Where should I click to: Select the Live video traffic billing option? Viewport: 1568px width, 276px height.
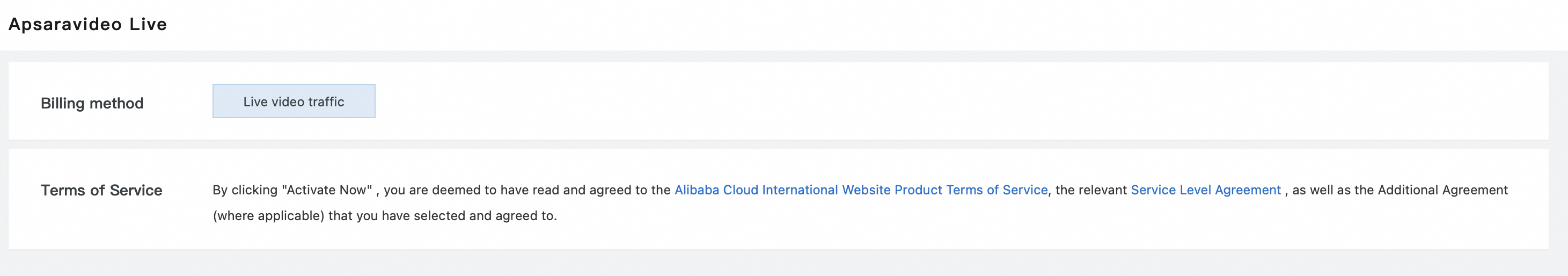(x=294, y=101)
